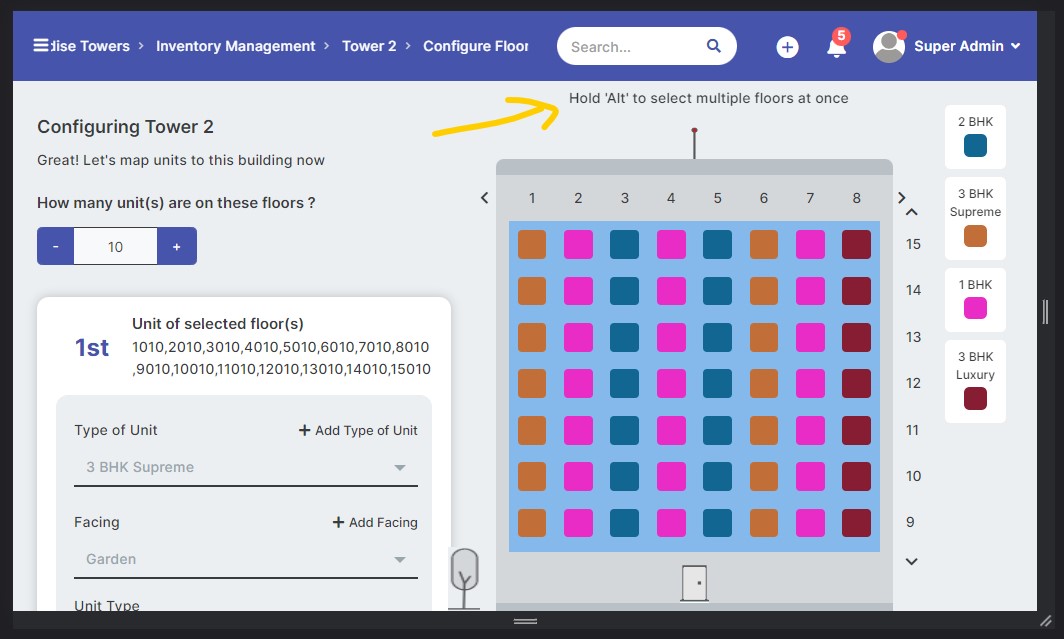Image resolution: width=1064 pixels, height=639 pixels.
Task: Select floor 10 label
Action: point(913,476)
